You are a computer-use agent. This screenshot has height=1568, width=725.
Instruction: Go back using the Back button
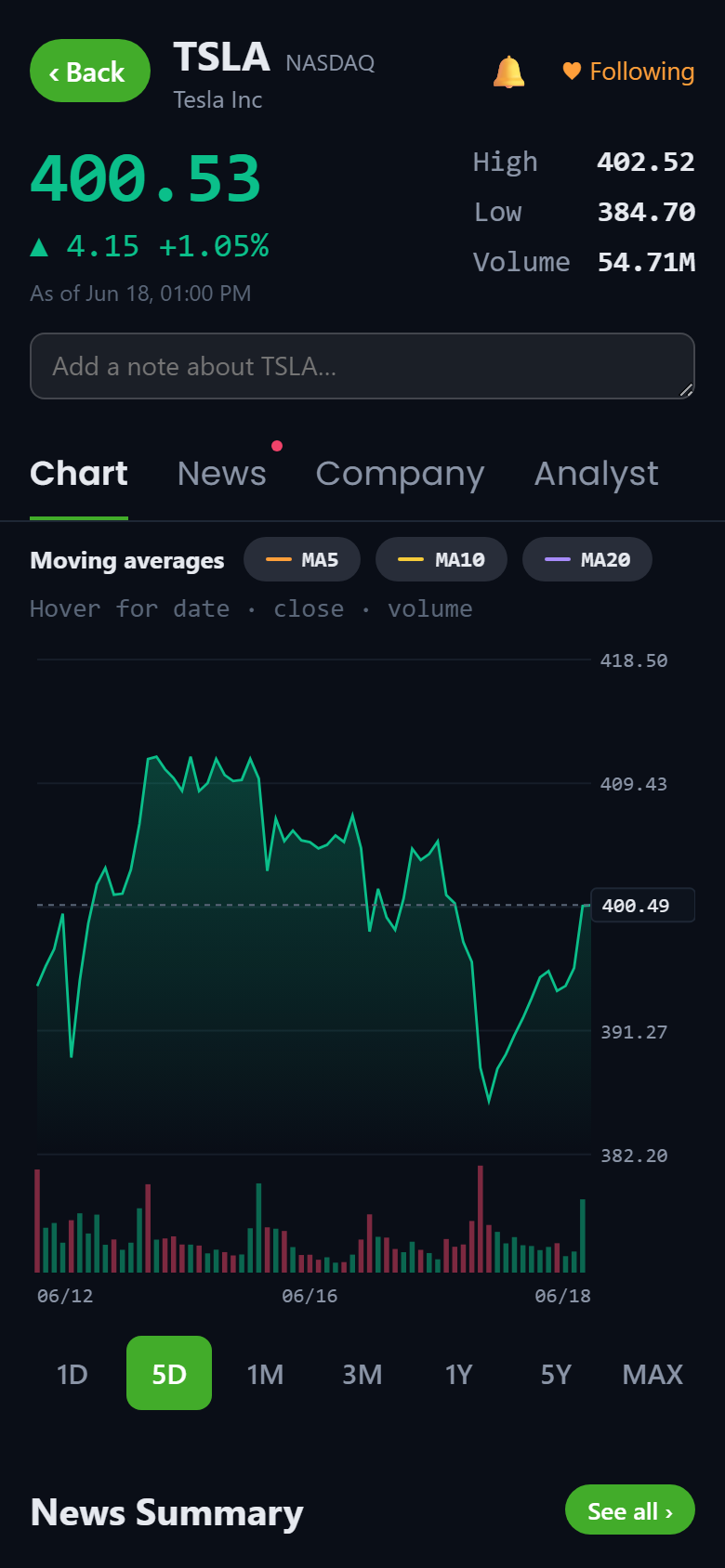point(90,71)
